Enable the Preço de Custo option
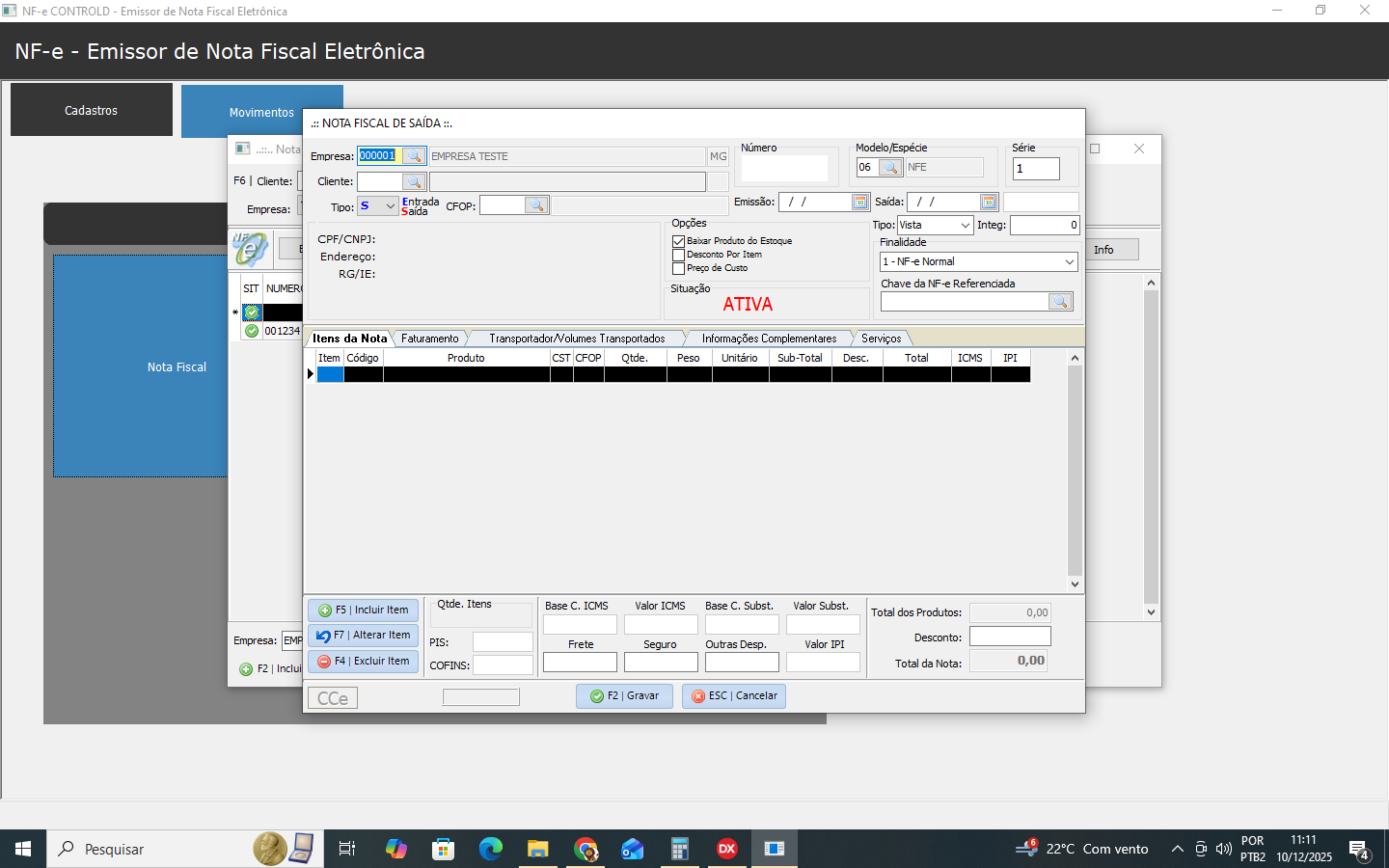The width and height of the screenshot is (1389, 868). pos(679,268)
